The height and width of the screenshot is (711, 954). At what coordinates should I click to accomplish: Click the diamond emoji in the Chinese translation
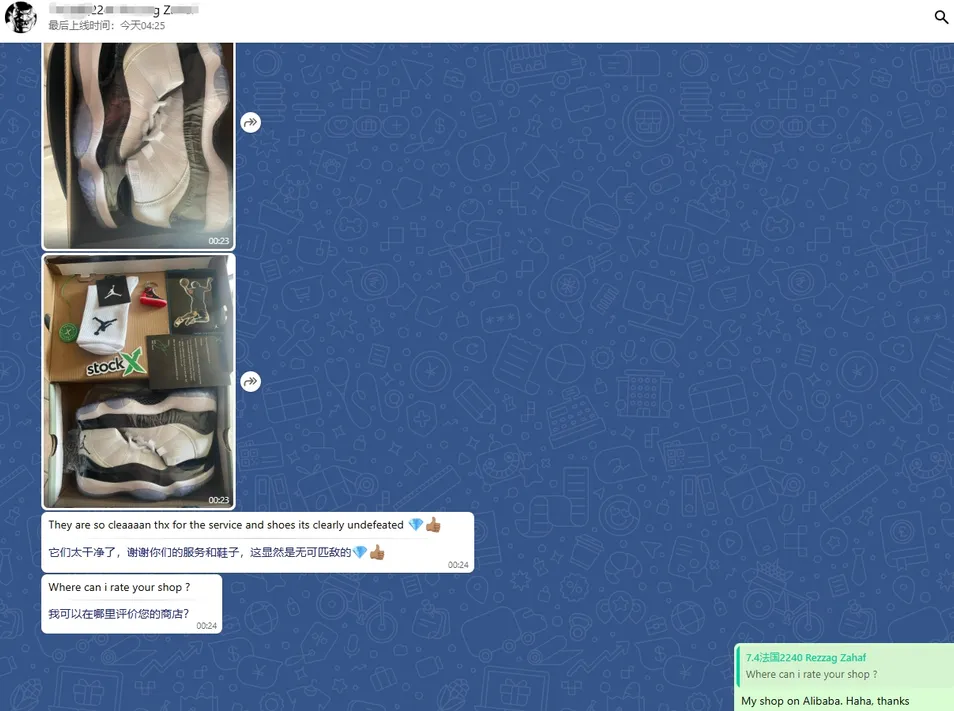360,552
